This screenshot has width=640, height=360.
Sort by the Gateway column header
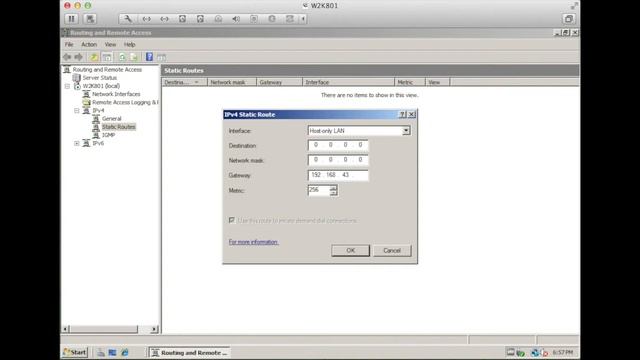coord(280,82)
